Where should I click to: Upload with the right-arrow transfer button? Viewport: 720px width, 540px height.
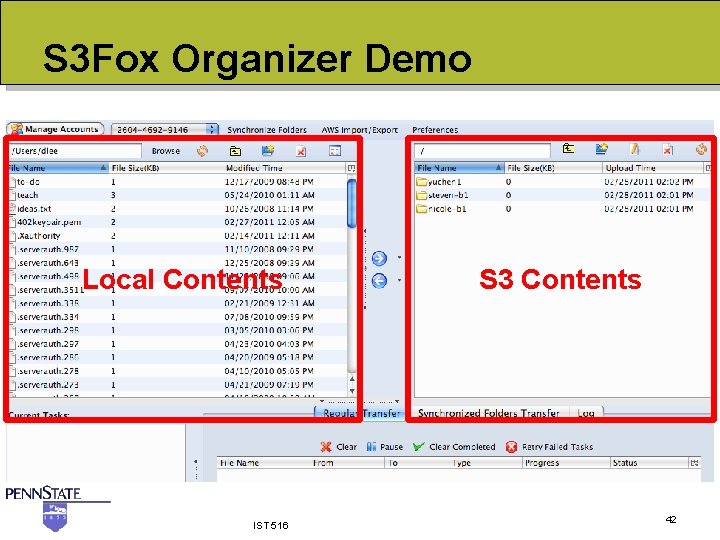379,259
